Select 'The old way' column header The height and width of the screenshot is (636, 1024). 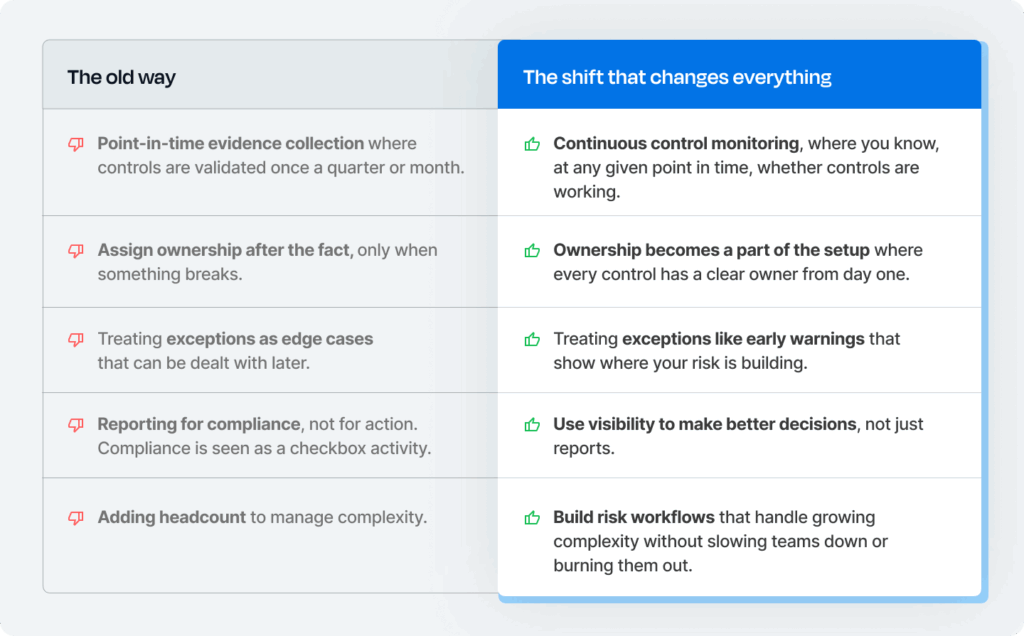(121, 77)
